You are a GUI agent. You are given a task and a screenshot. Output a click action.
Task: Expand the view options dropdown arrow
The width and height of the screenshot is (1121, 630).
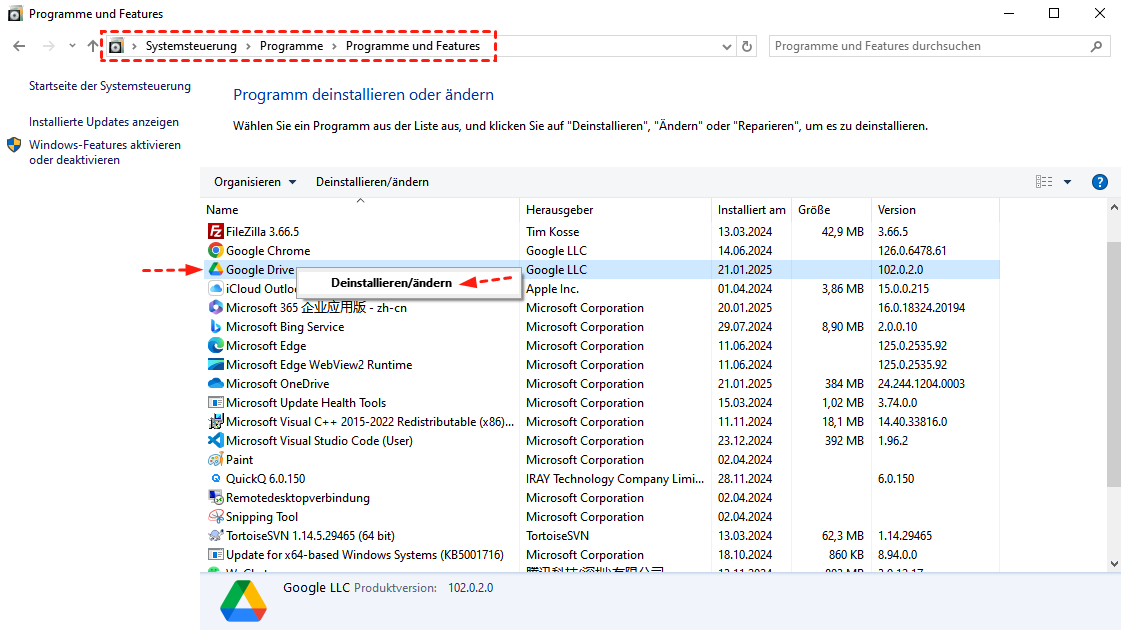pos(1067,182)
